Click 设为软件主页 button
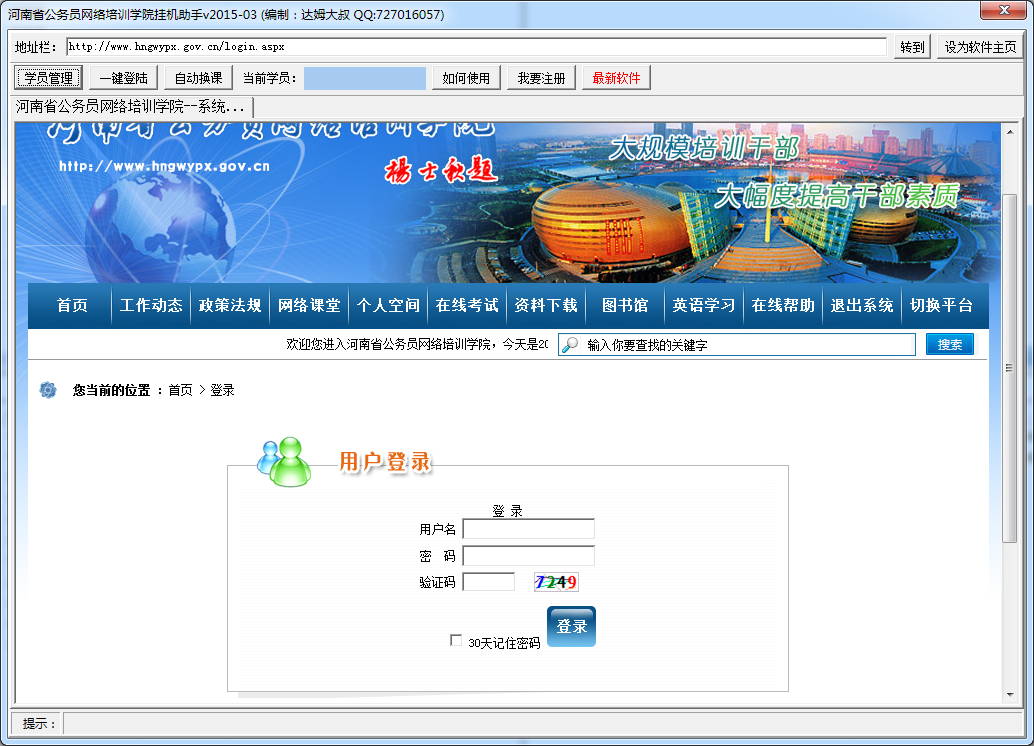This screenshot has width=1034, height=746. coord(981,47)
